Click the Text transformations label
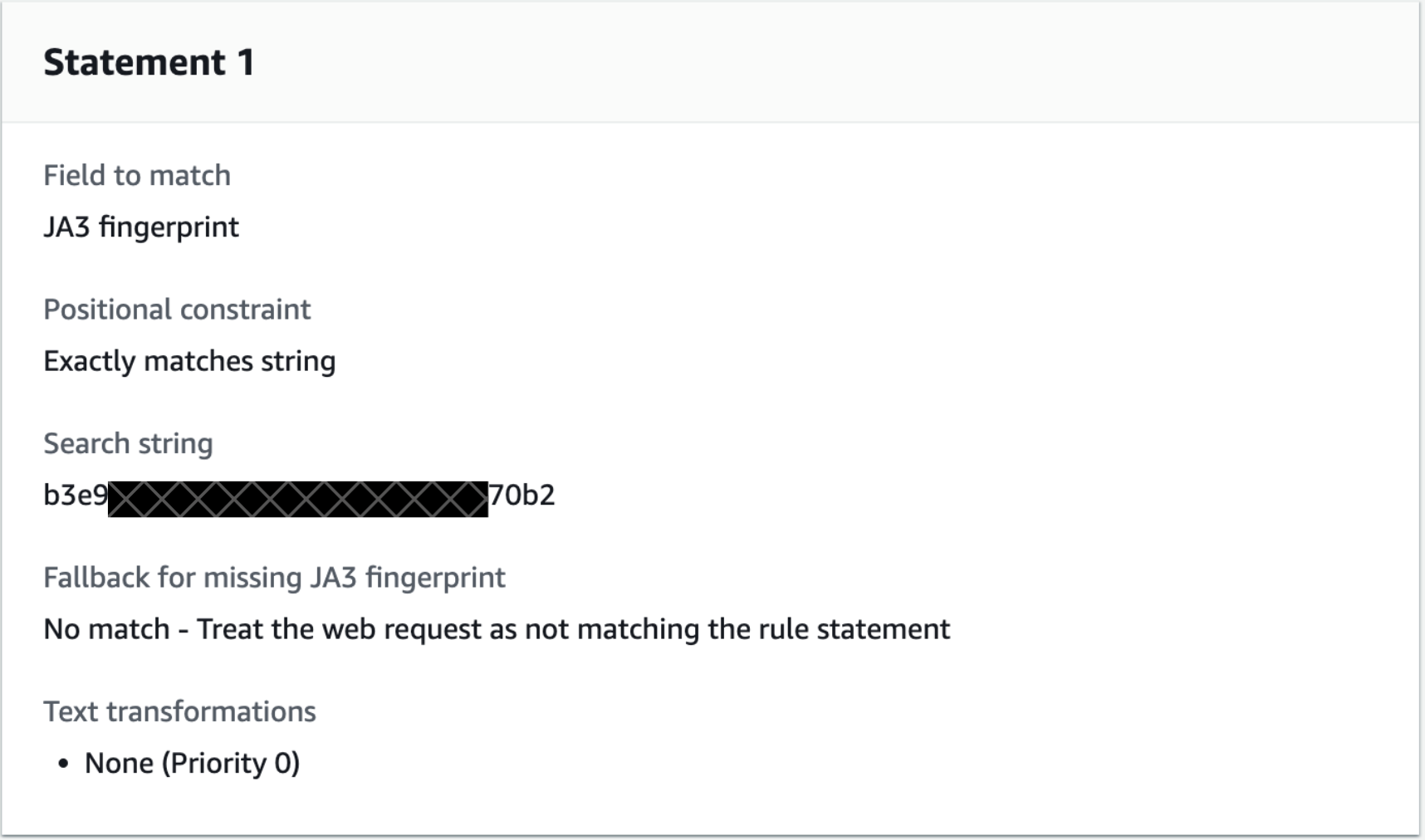 point(179,711)
